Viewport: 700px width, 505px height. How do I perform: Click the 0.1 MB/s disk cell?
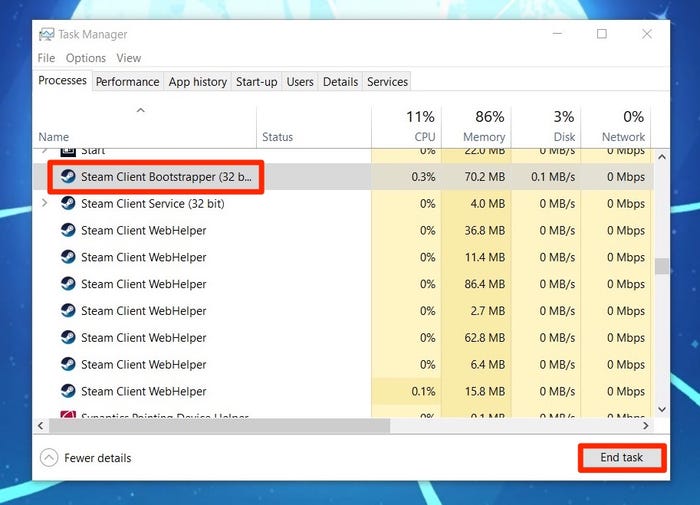pos(546,176)
